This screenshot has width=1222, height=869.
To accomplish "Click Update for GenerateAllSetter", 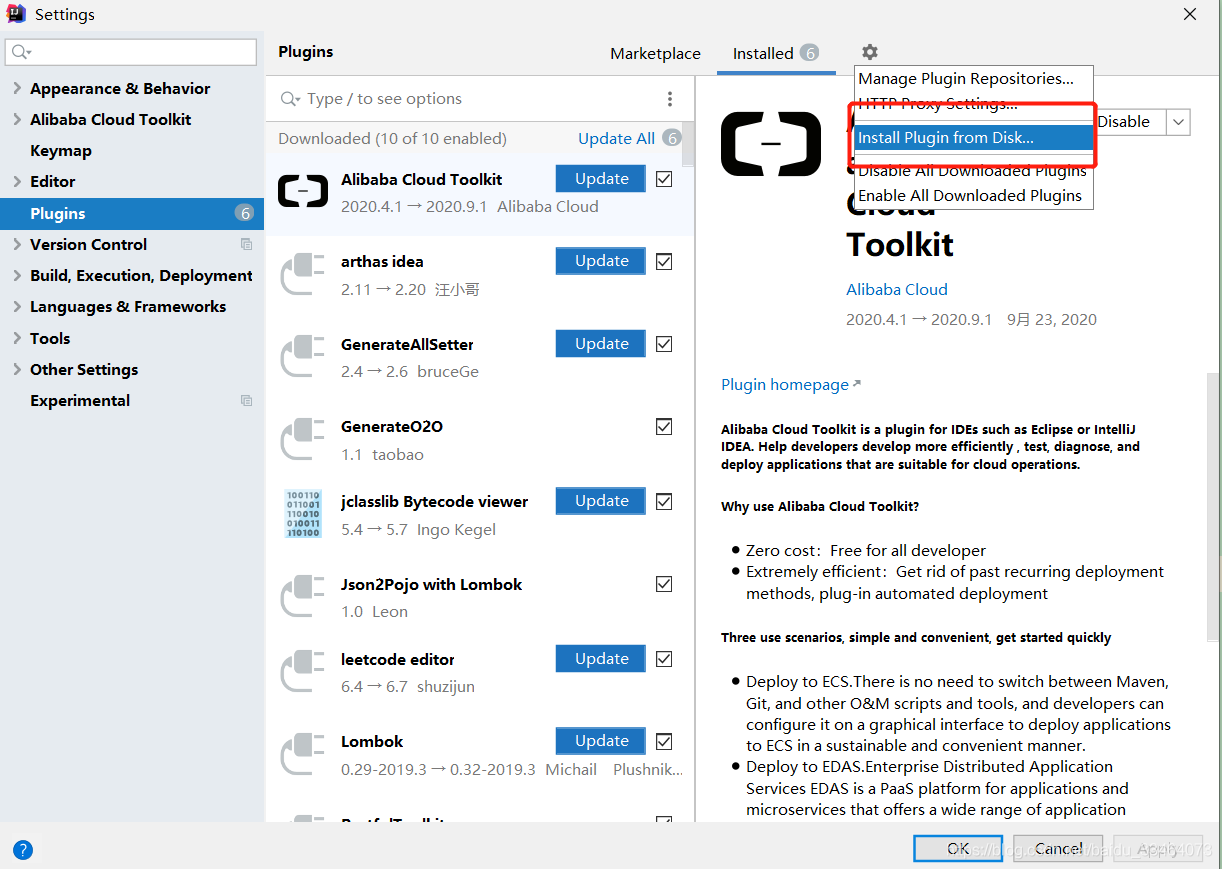I will coord(602,344).
